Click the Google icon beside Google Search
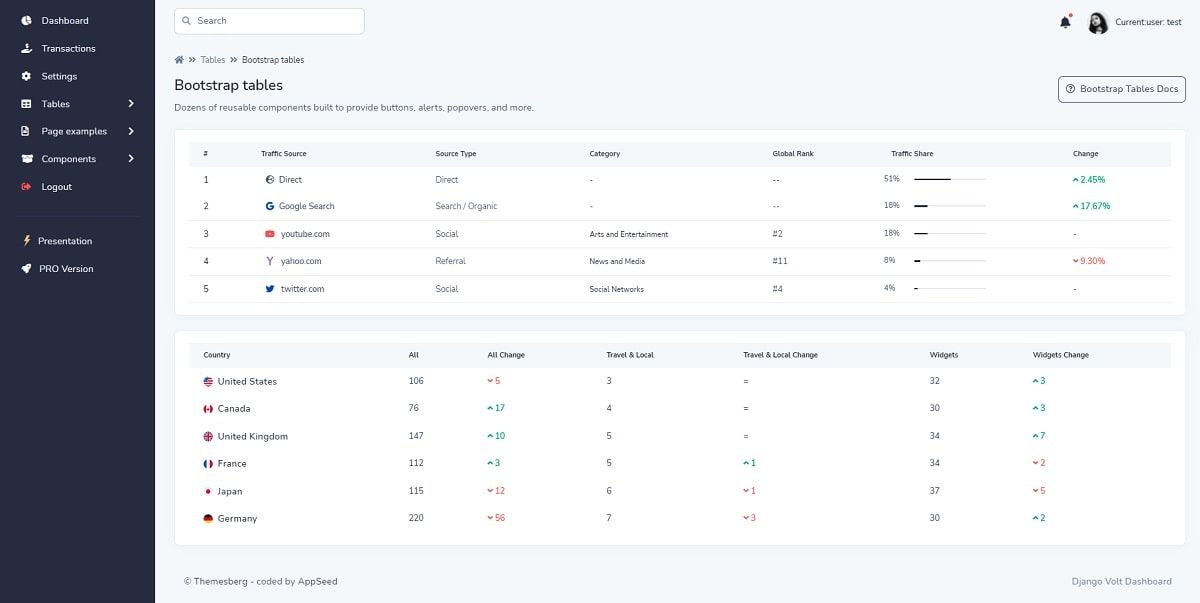1200x603 pixels. 270,207
